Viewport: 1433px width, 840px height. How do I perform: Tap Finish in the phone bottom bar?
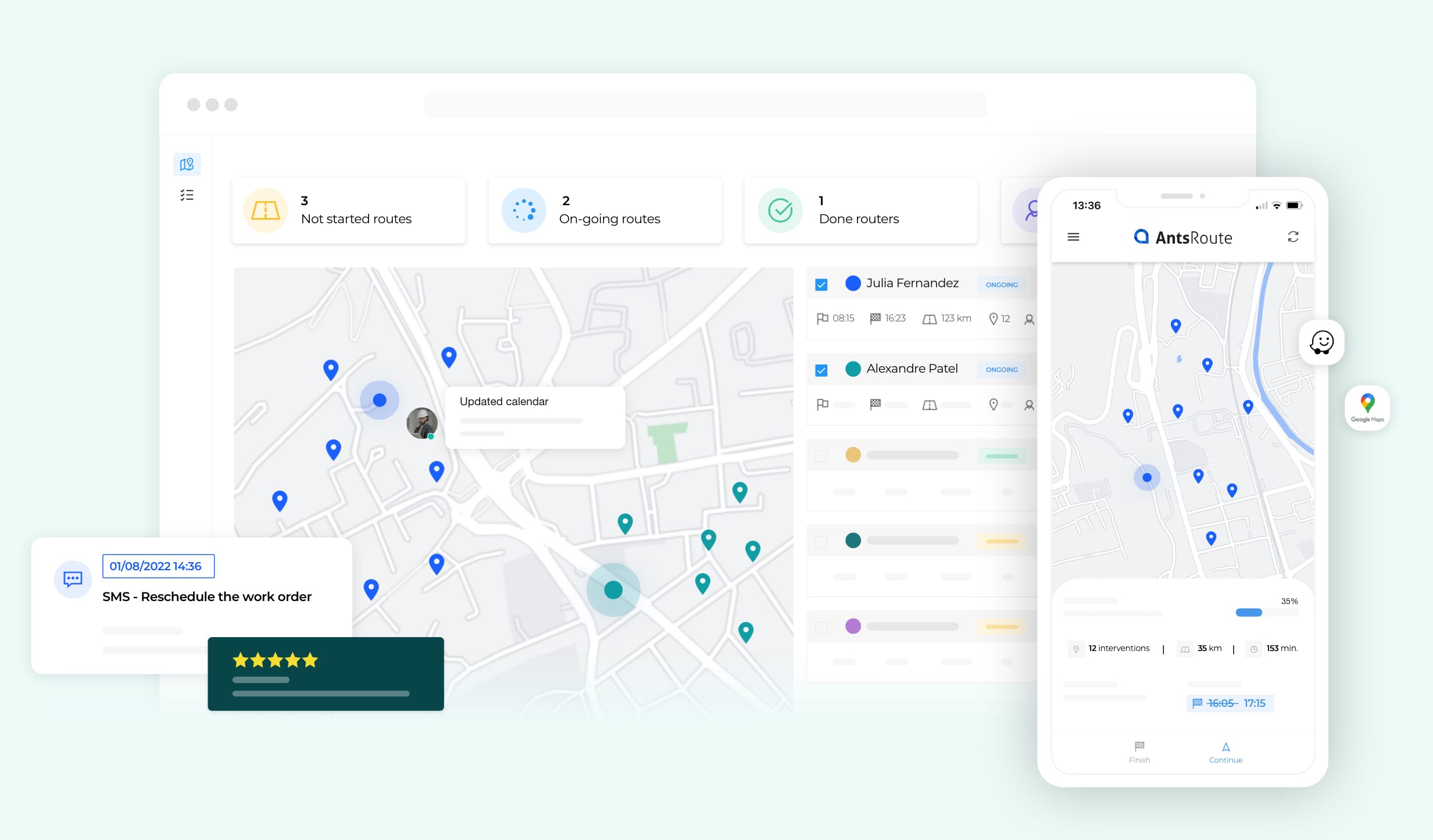point(1139,752)
